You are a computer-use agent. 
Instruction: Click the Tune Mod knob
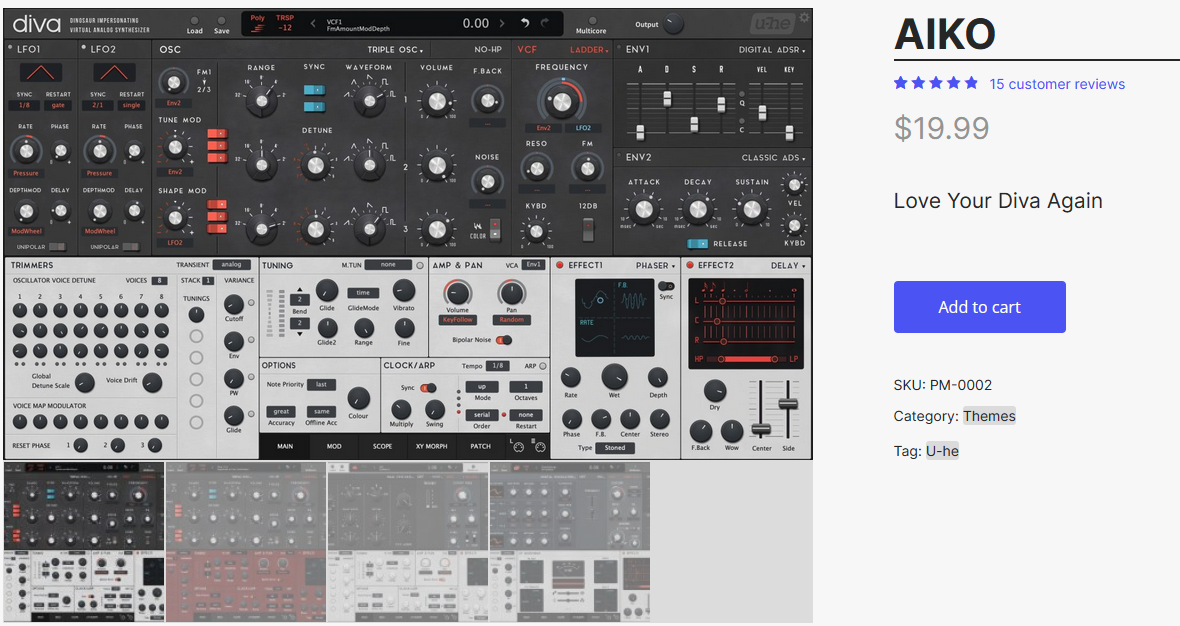175,147
